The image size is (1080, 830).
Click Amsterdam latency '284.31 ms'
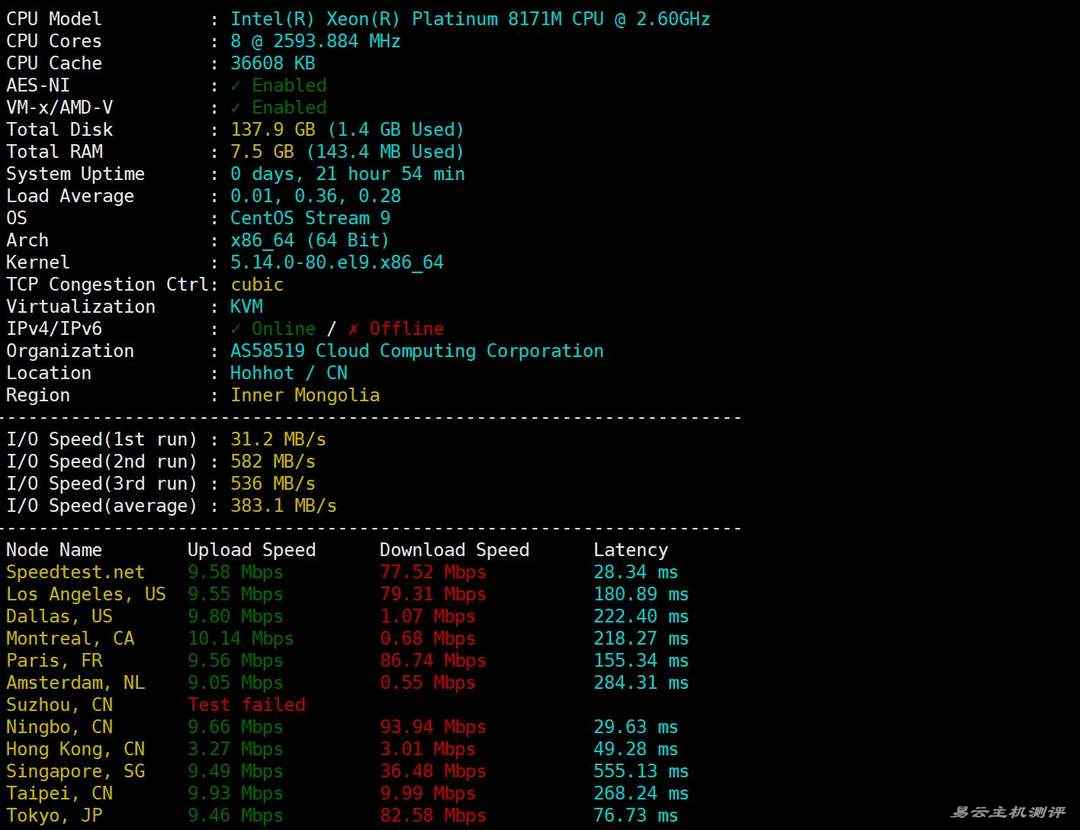tap(641, 683)
